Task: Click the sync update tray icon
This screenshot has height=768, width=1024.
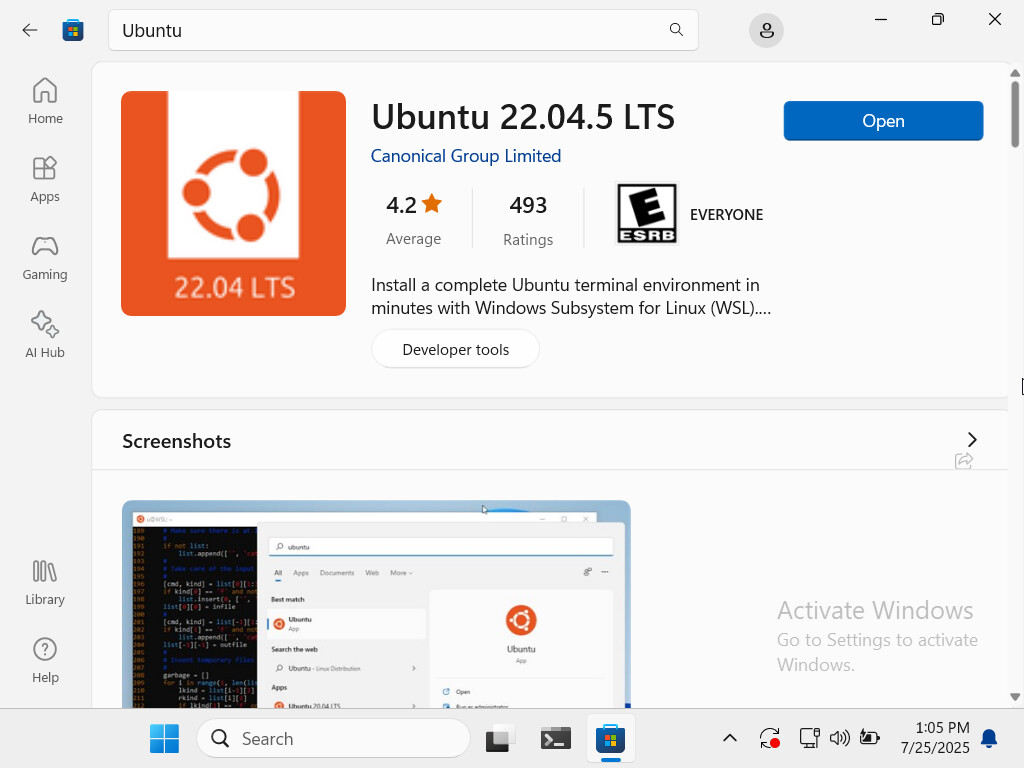Action: [x=770, y=739]
